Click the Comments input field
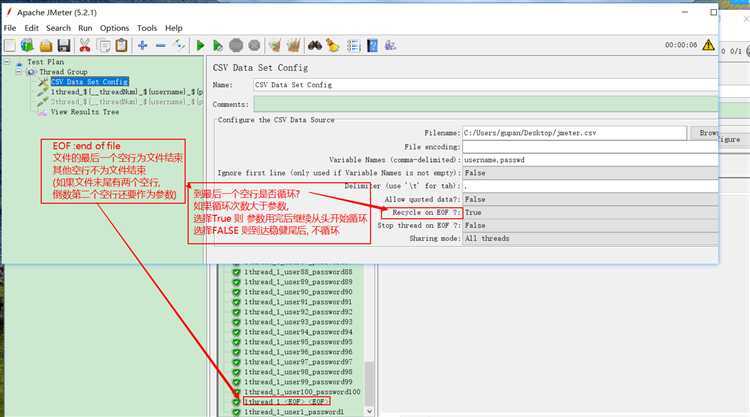This screenshot has height=417, width=750. tap(485, 104)
